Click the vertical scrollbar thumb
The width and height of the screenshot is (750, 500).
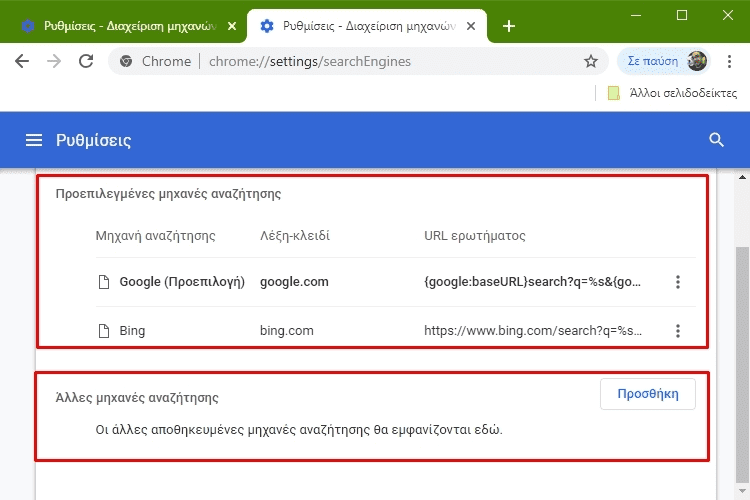tap(742, 364)
